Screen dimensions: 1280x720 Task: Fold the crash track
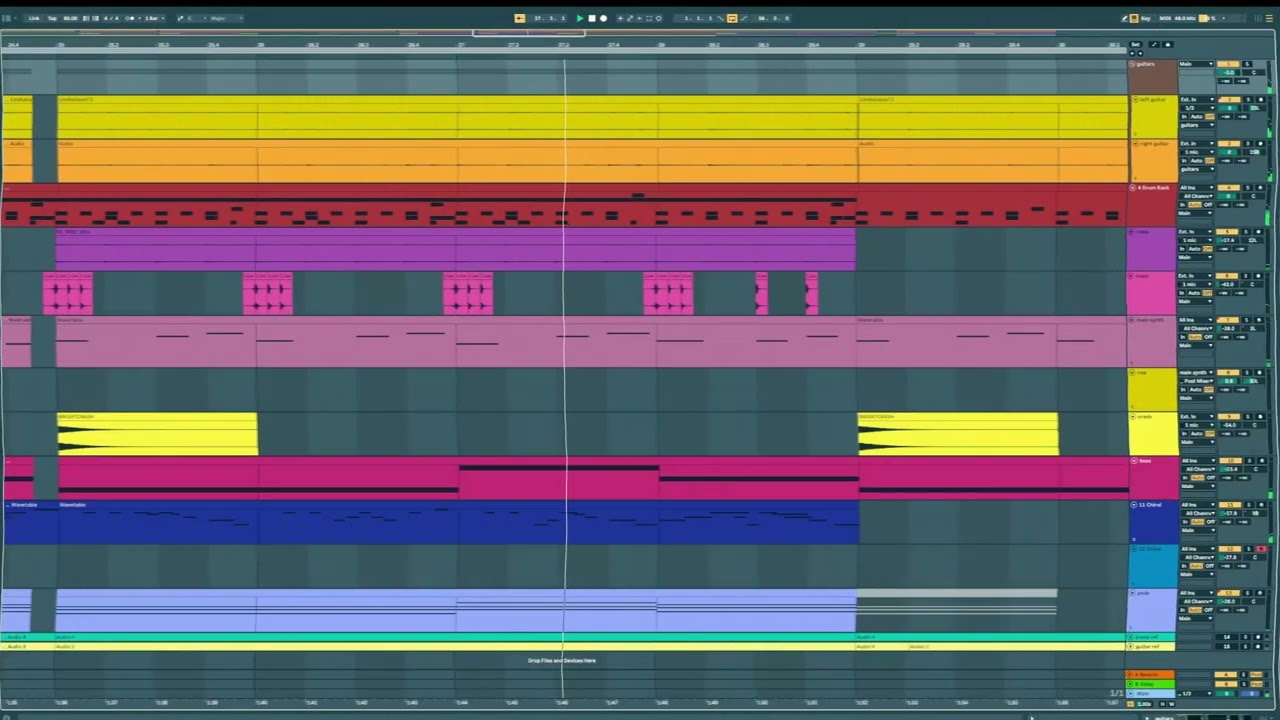pos(1133,417)
